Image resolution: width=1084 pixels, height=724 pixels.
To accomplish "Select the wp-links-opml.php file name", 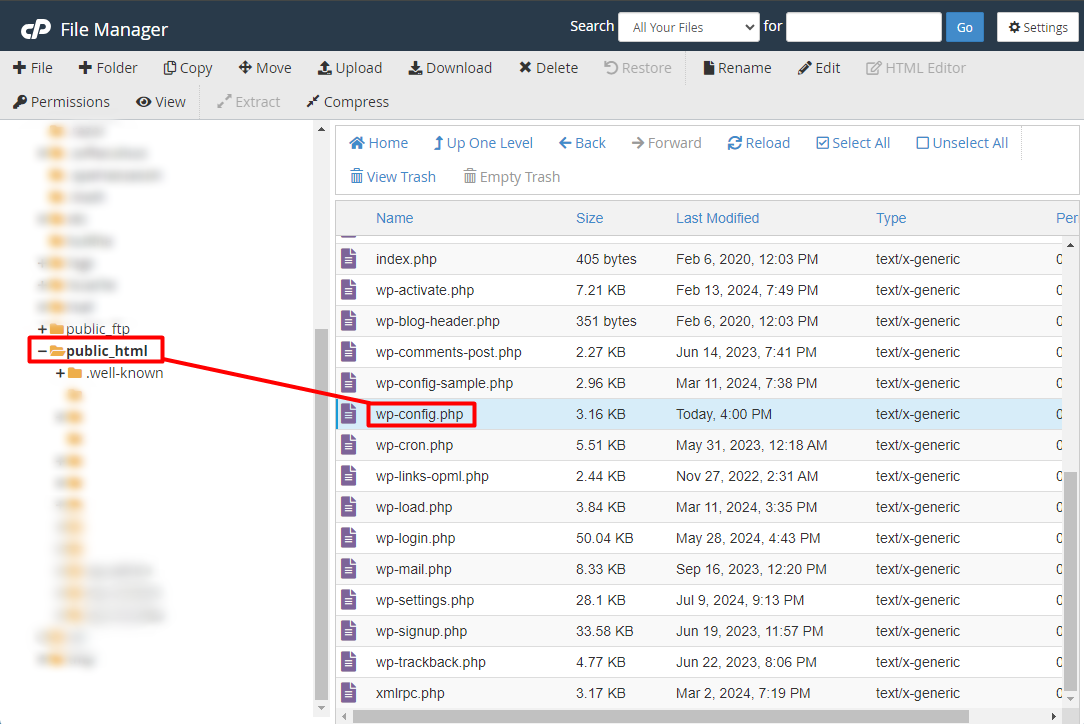I will pos(432,476).
